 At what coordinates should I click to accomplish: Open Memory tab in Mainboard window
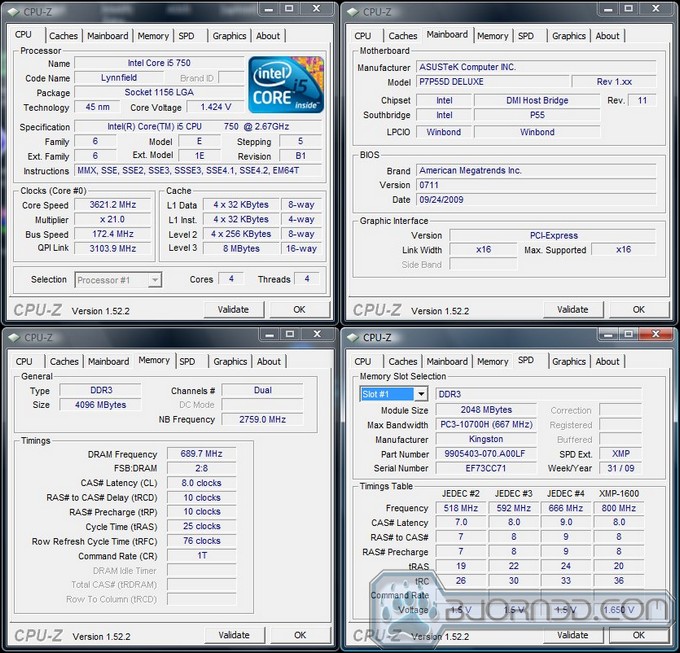click(x=493, y=36)
